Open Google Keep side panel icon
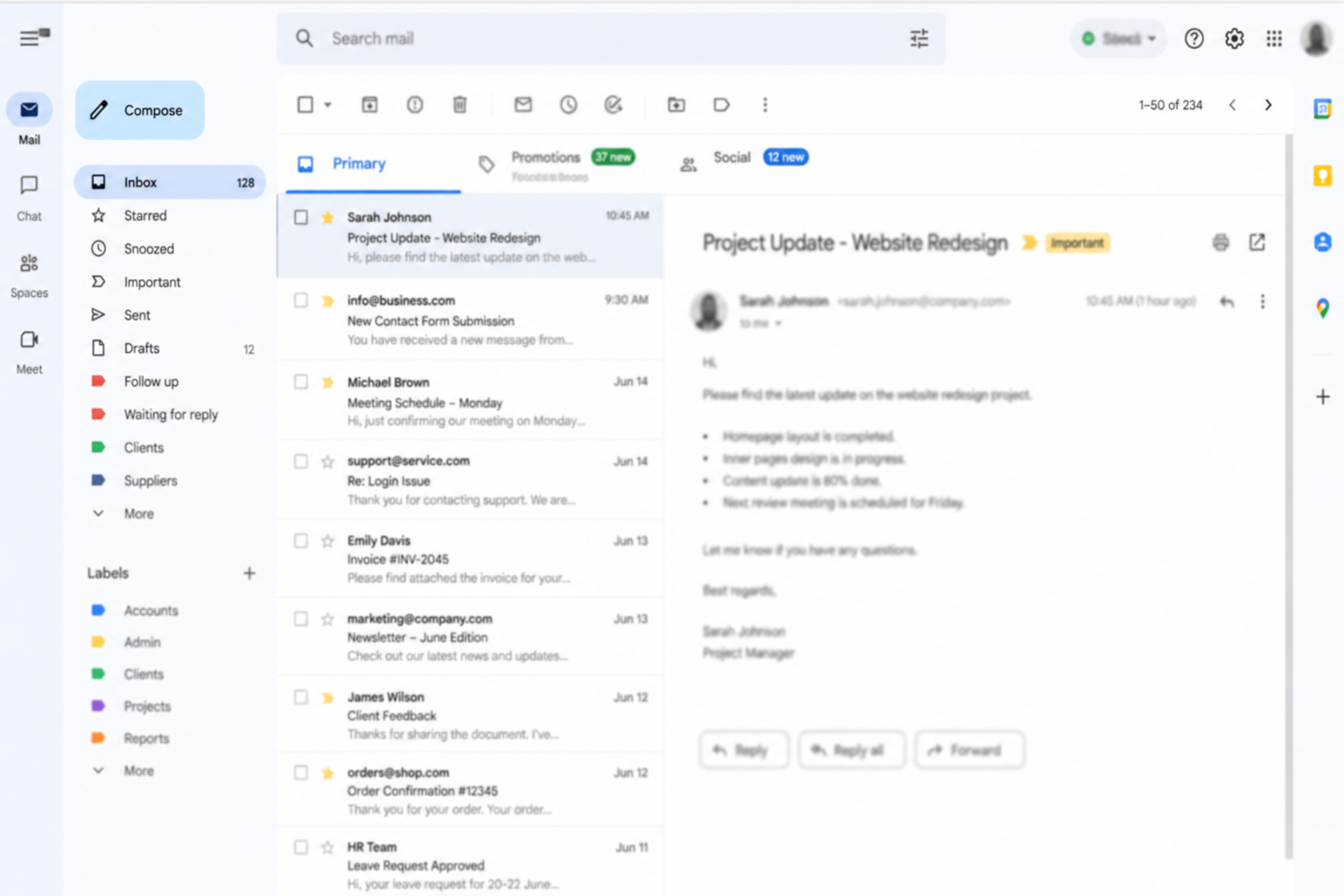Viewport: 1344px width, 896px height. pos(1322,176)
